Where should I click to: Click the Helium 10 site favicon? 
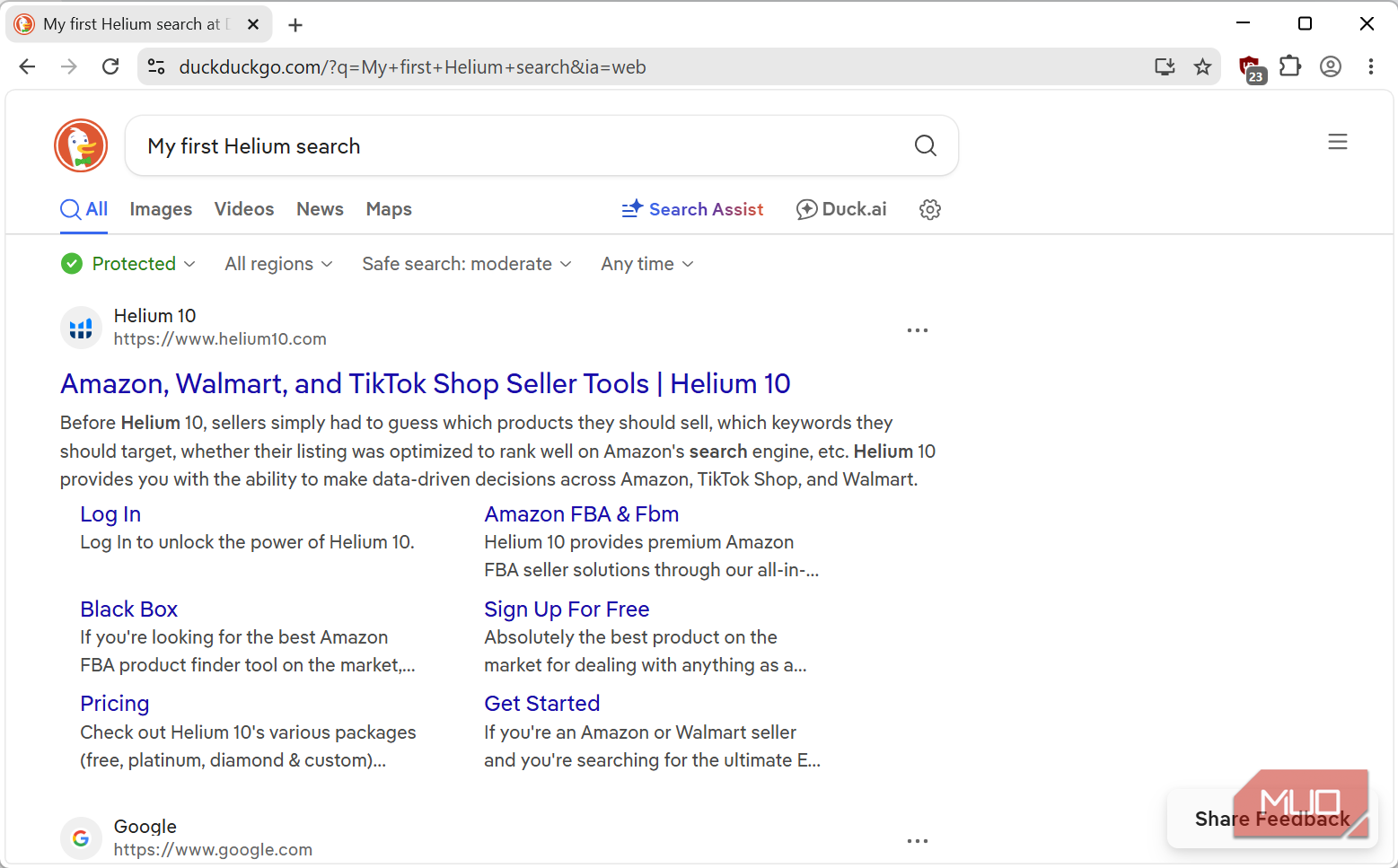click(x=81, y=328)
